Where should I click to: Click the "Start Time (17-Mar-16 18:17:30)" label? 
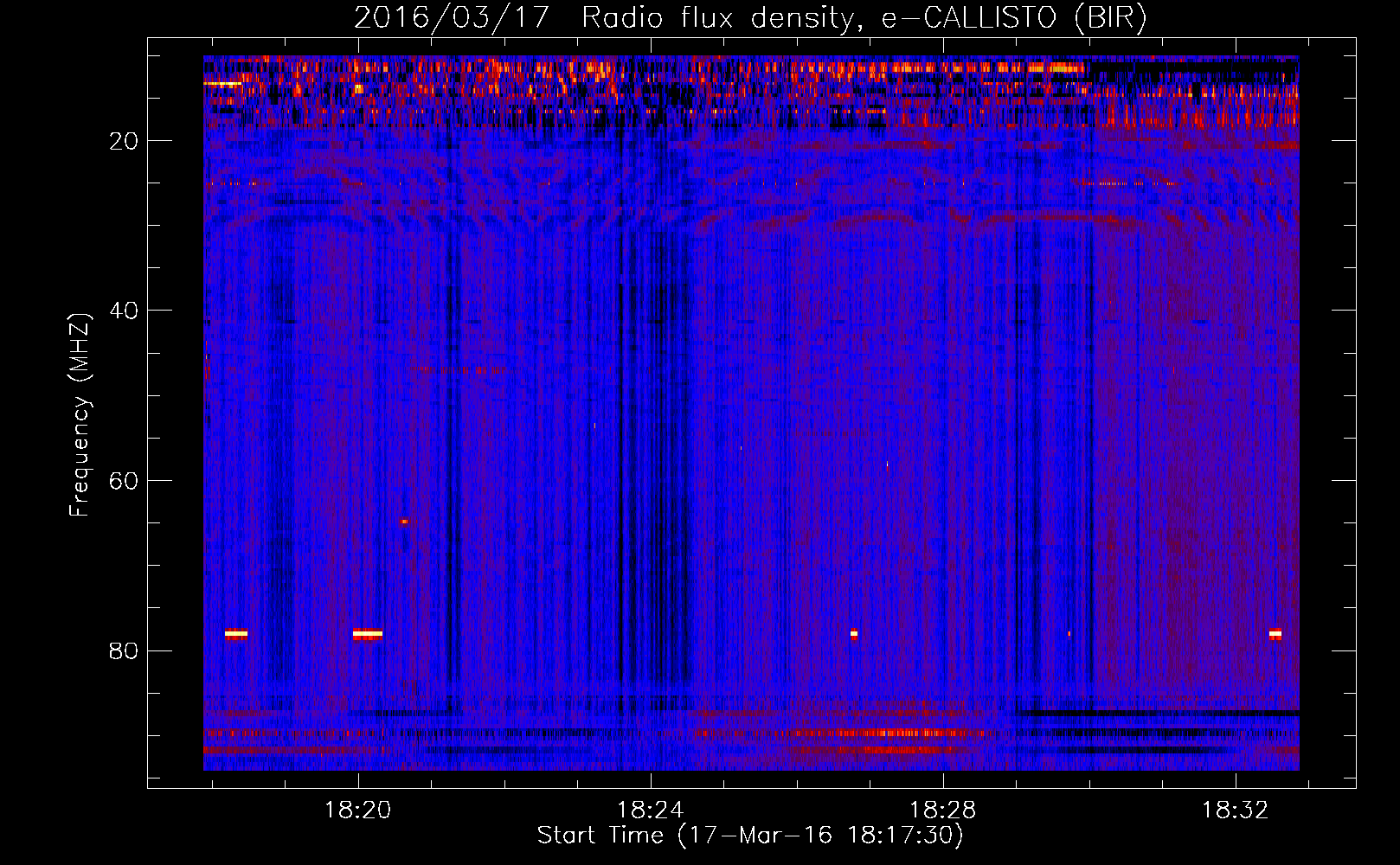tap(750, 836)
